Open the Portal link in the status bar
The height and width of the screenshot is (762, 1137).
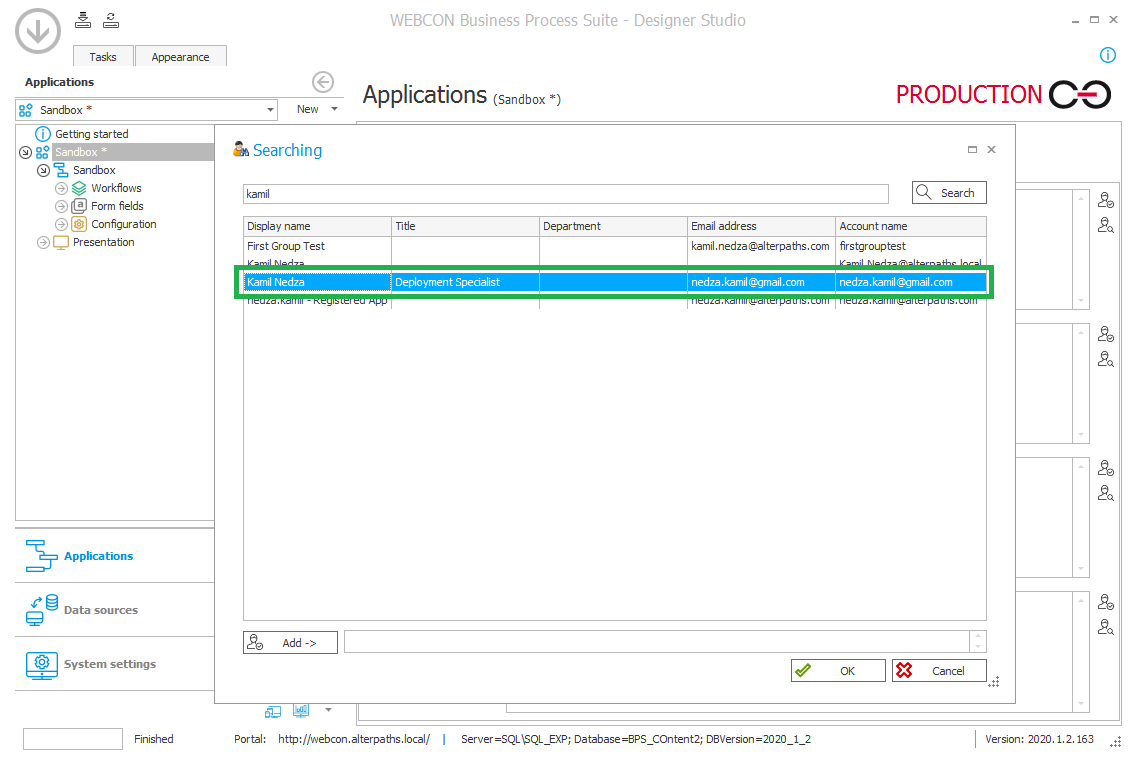pyautogui.click(x=353, y=739)
